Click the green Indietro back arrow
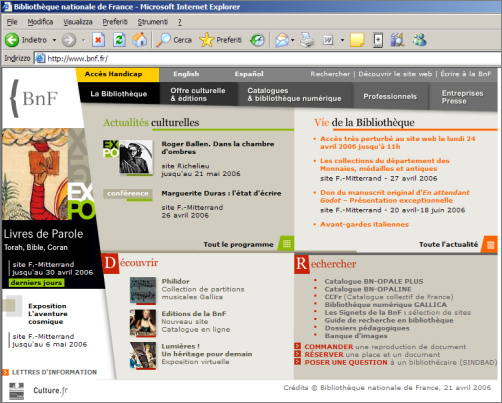 (x=12, y=40)
